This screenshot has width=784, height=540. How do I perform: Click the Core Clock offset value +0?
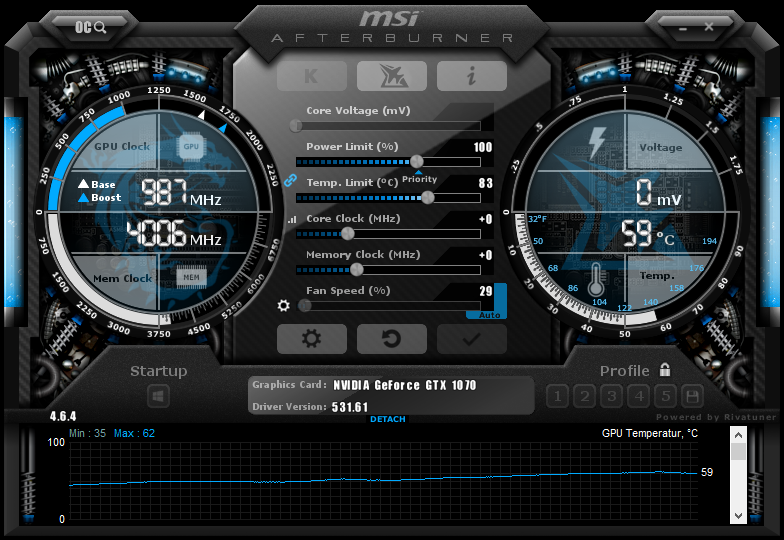coord(486,219)
